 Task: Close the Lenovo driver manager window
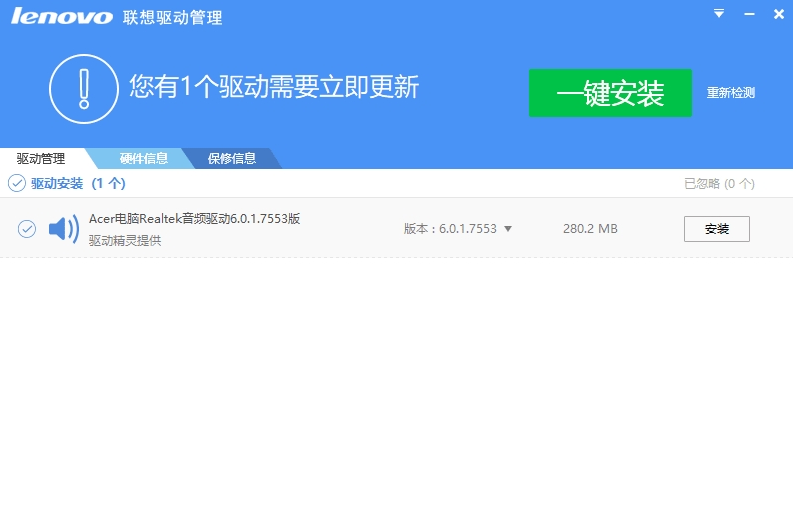pos(778,14)
